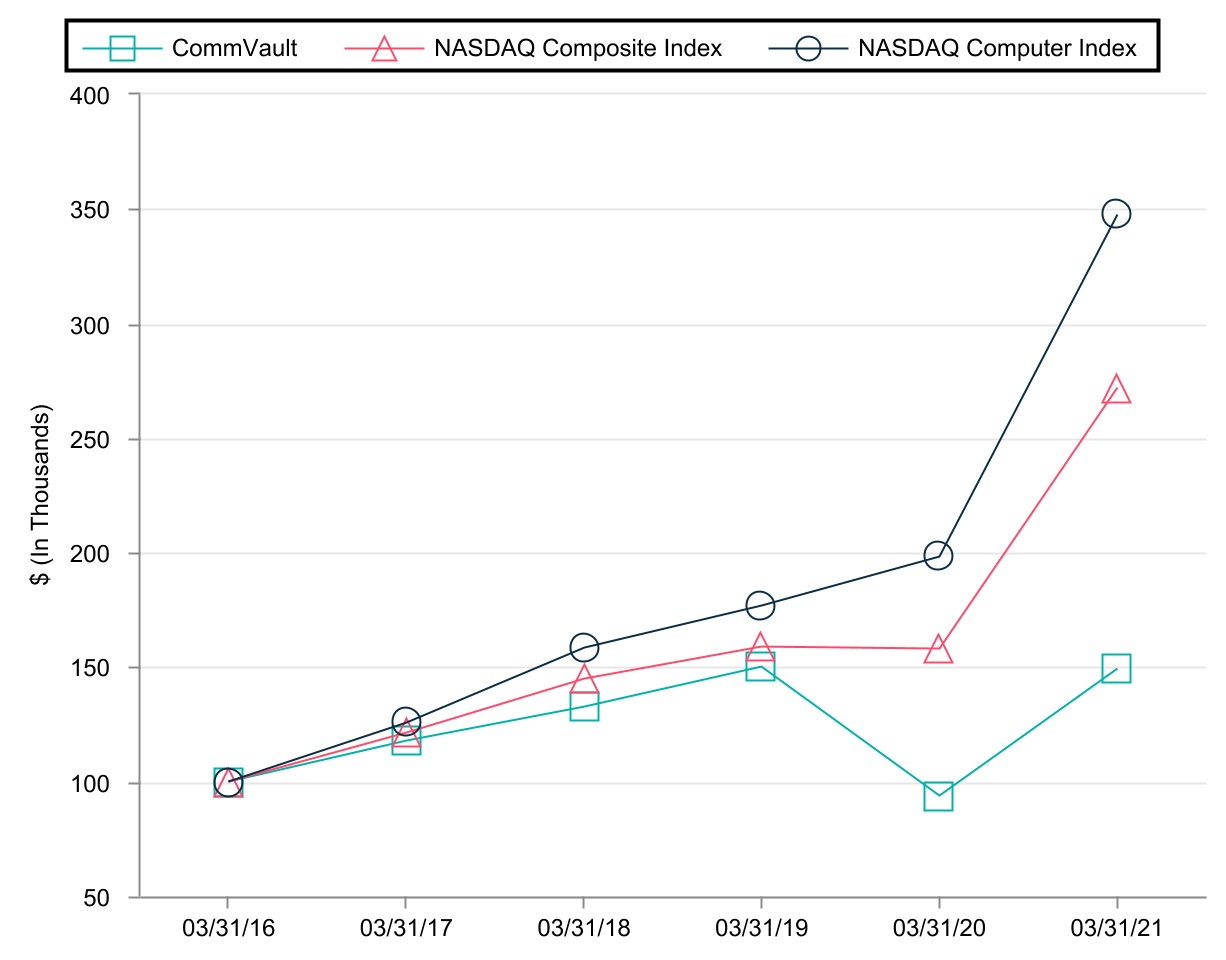Select CommVault square marker at 03/31/18
The width and height of the screenshot is (1226, 960).
[584, 707]
